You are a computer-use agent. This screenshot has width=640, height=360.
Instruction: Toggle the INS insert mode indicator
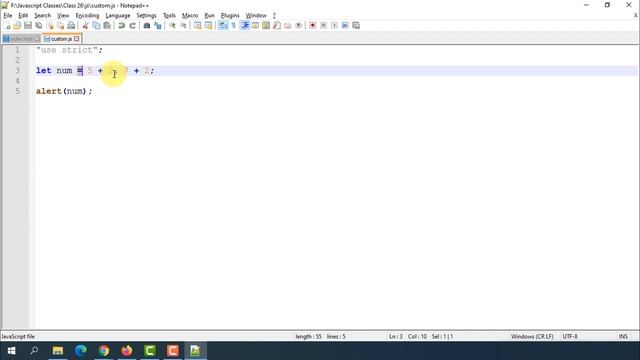[x=623, y=336]
